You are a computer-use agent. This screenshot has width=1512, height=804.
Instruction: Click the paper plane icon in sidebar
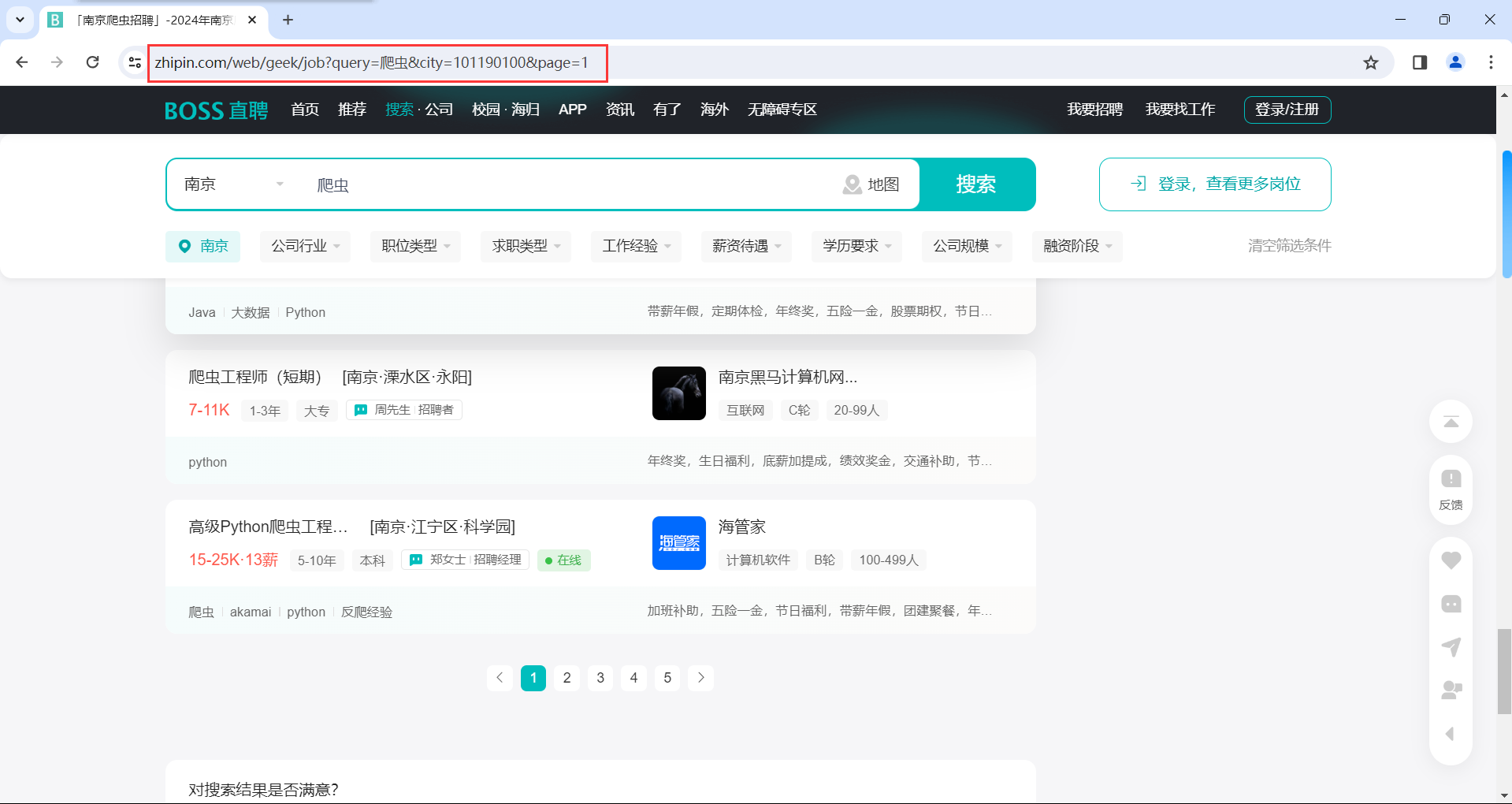(1451, 647)
